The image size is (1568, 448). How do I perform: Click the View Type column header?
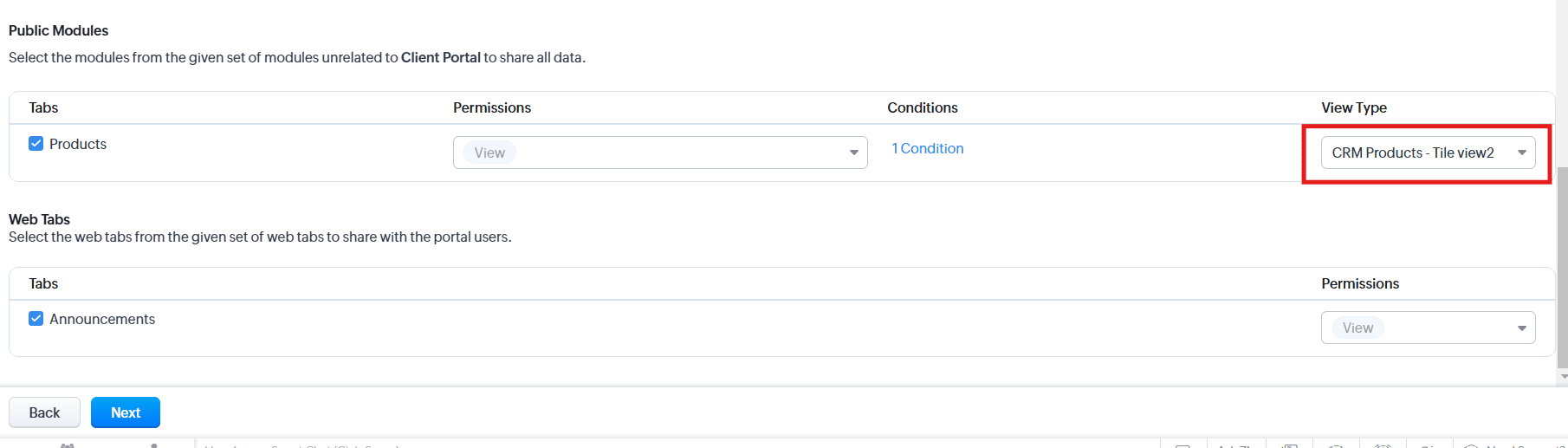1354,107
